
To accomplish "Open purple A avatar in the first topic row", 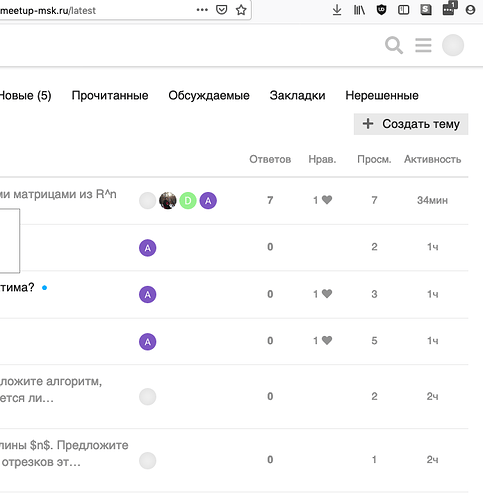I will tap(208, 200).
